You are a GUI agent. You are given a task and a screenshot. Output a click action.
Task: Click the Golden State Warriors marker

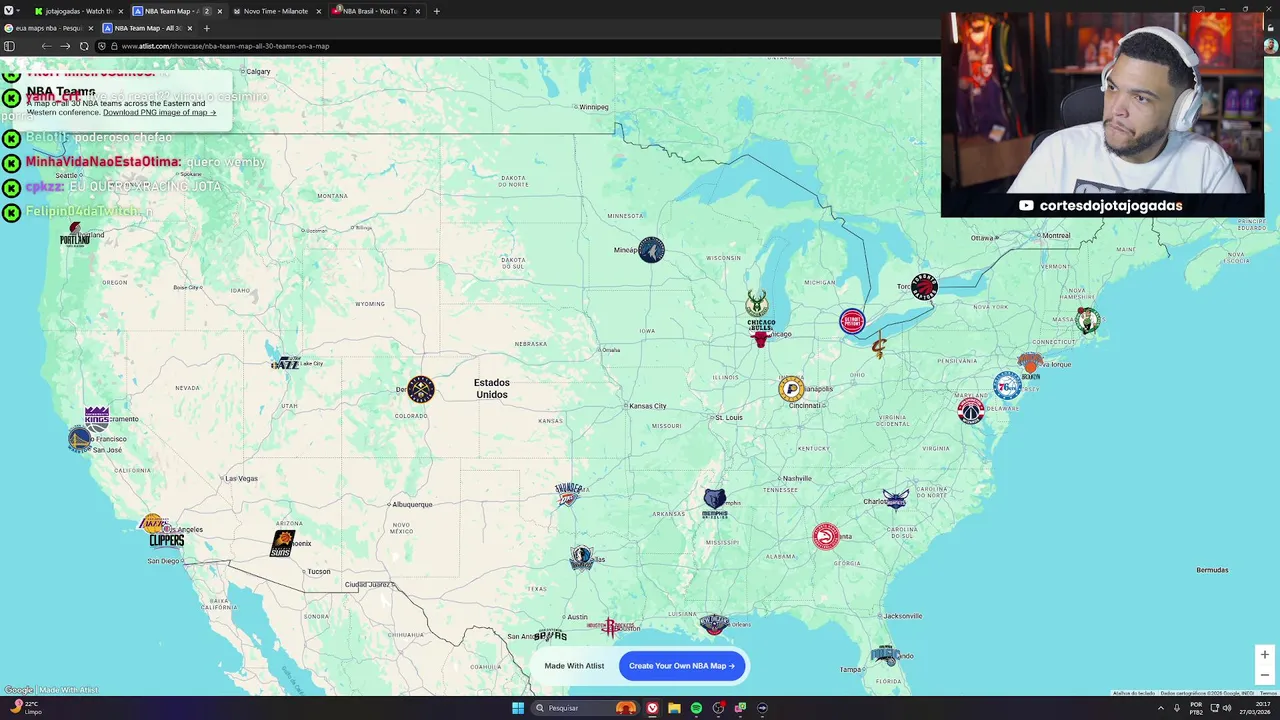pos(80,440)
